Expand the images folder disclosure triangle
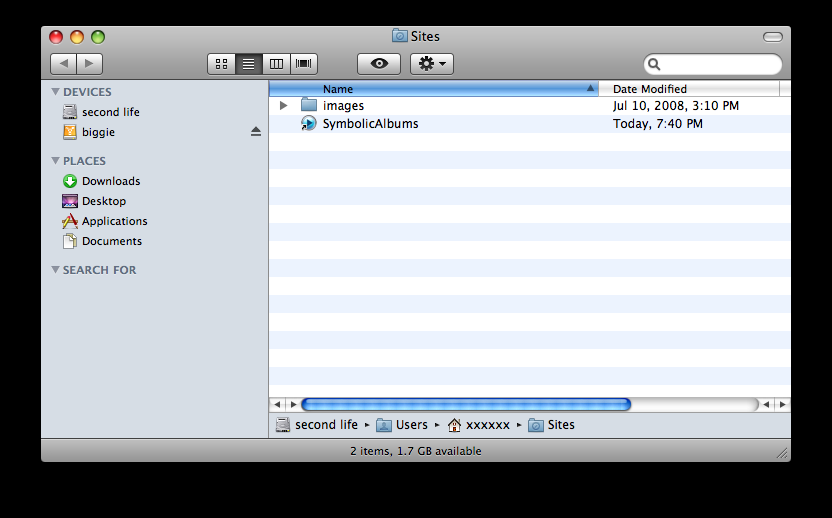The height and width of the screenshot is (518, 832). click(x=283, y=106)
